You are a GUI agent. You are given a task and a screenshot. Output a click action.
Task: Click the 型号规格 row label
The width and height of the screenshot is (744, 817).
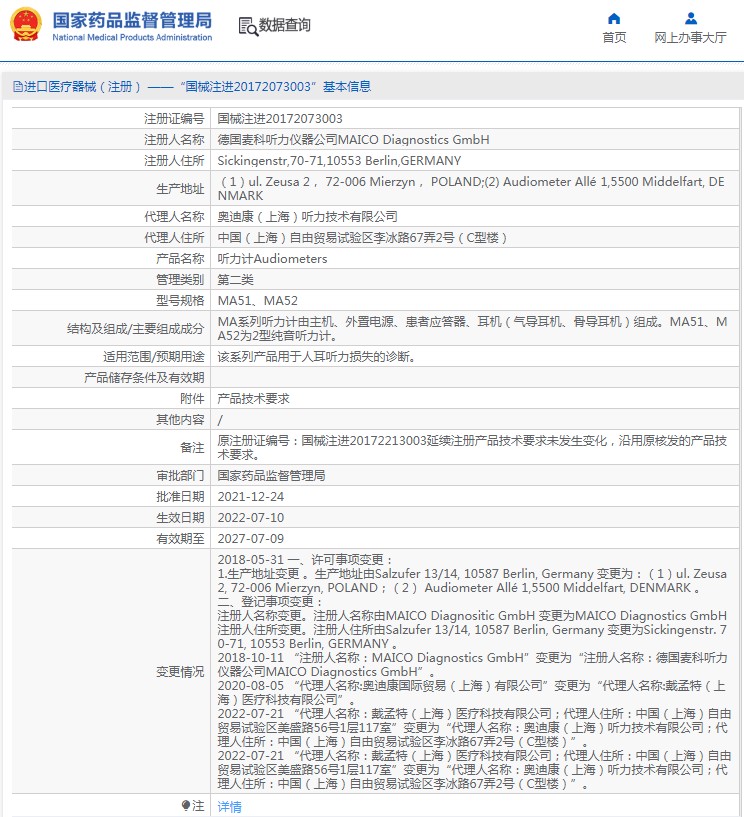tap(180, 301)
